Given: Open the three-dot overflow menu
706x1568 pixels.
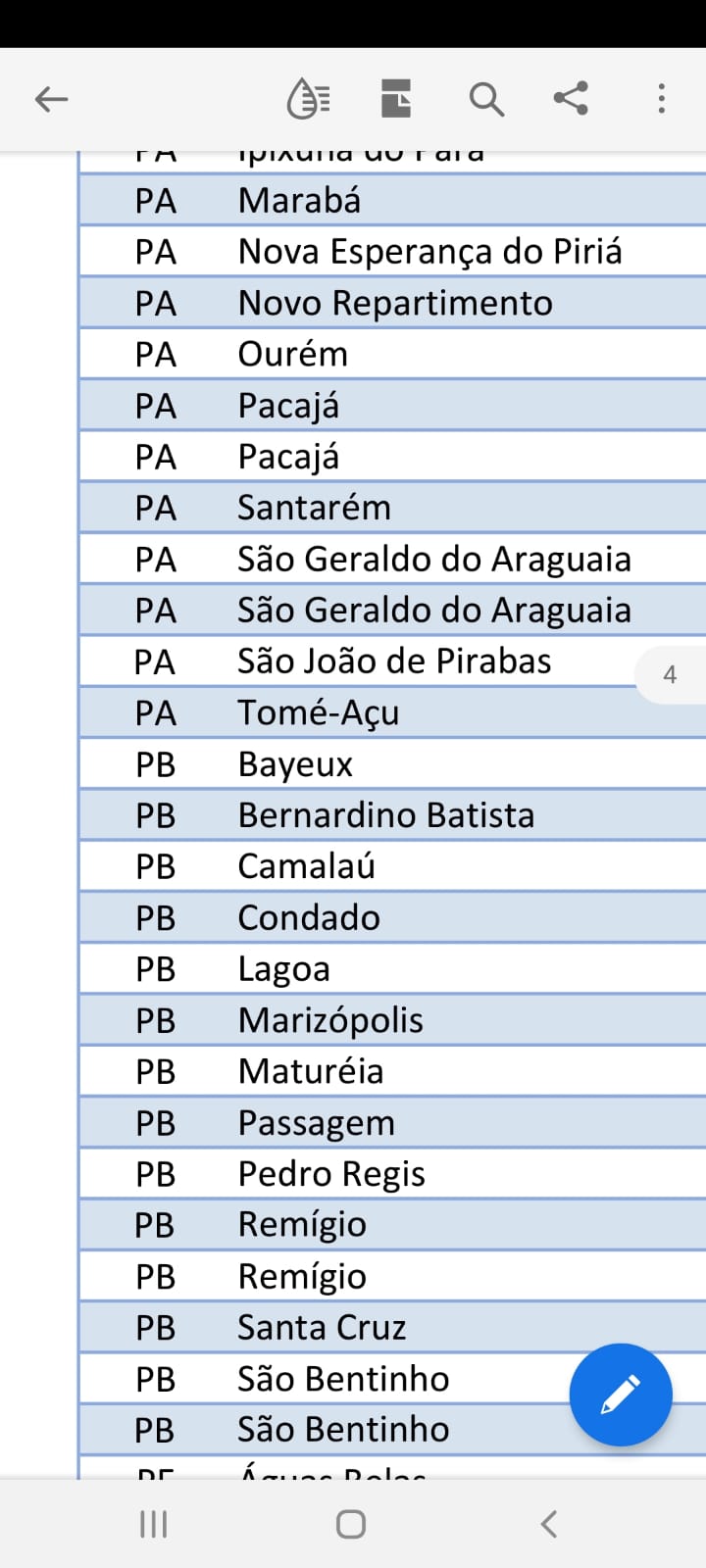Looking at the screenshot, I should 662,99.
